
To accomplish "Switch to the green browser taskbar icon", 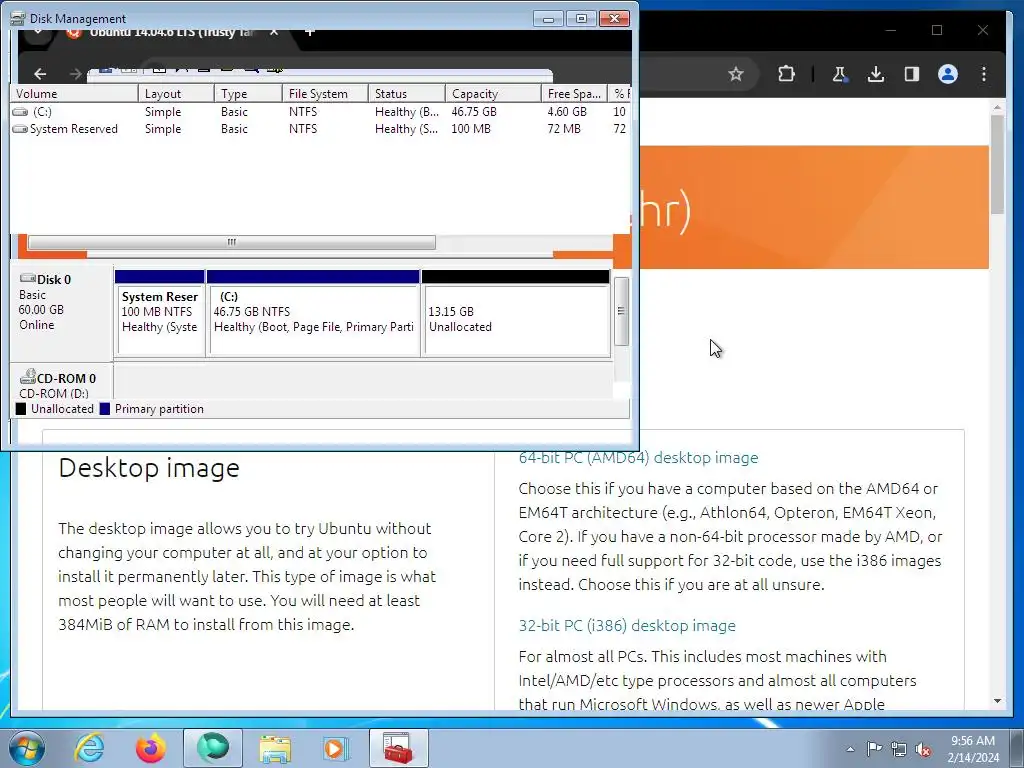I will coord(213,748).
